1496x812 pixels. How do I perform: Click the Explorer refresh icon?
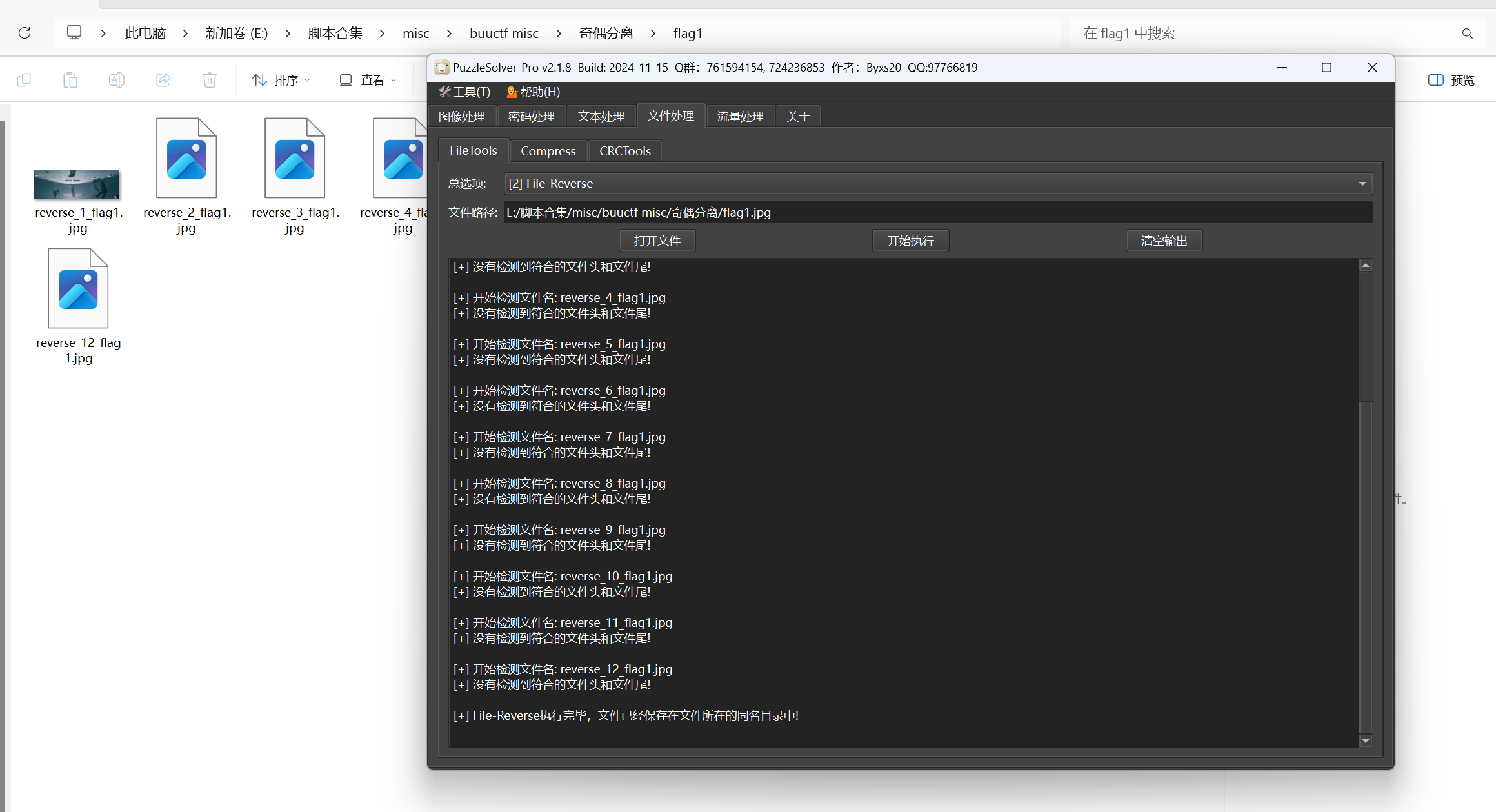pyautogui.click(x=25, y=33)
